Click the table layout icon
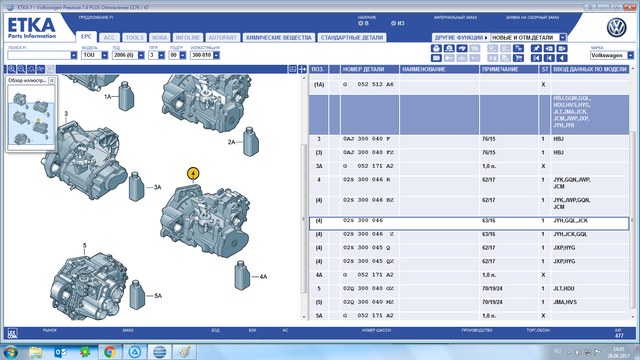Image resolution: width=640 pixels, height=360 pixels. (293, 69)
